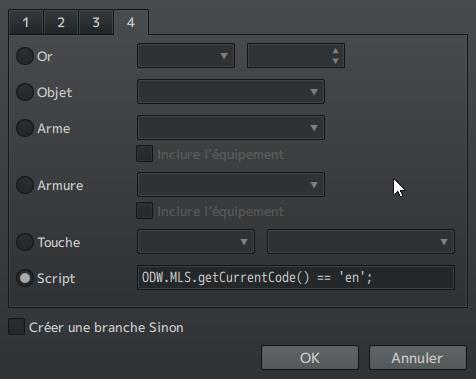Toggle Inclure l'équipement checkbox under Arme
The image size is (476, 379).
[145, 154]
